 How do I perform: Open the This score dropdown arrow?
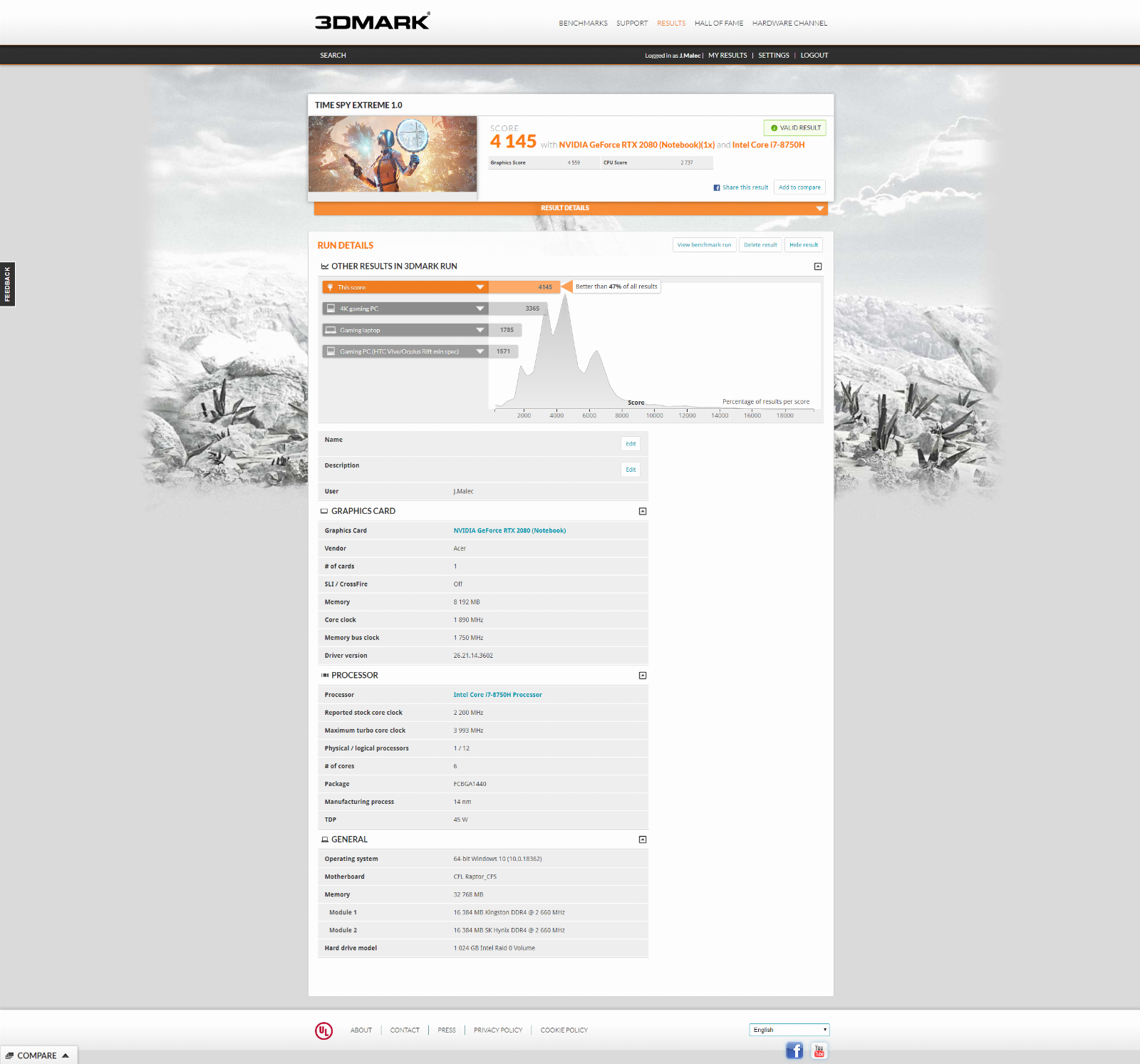pyautogui.click(x=480, y=287)
